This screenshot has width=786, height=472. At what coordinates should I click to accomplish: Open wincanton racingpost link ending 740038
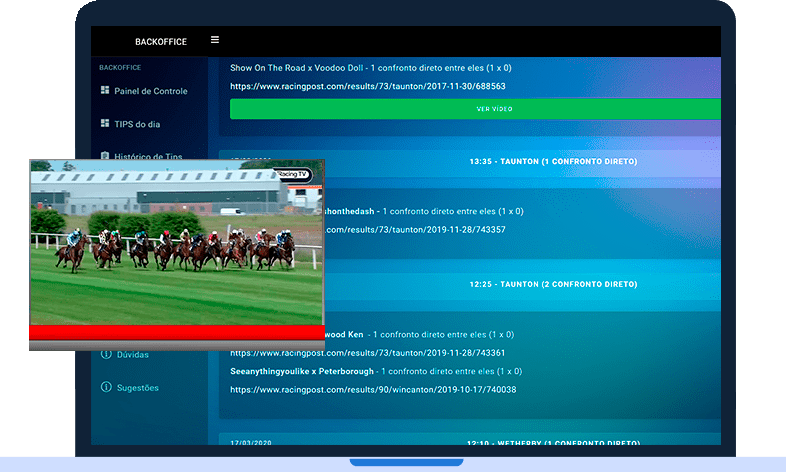click(x=373, y=389)
